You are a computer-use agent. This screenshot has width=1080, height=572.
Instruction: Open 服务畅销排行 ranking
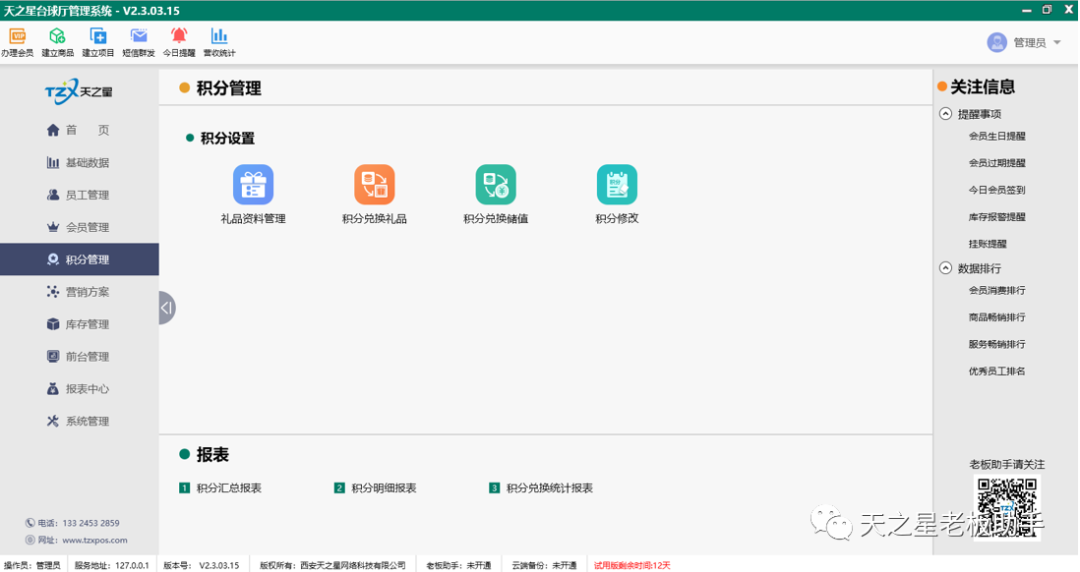click(x=997, y=345)
